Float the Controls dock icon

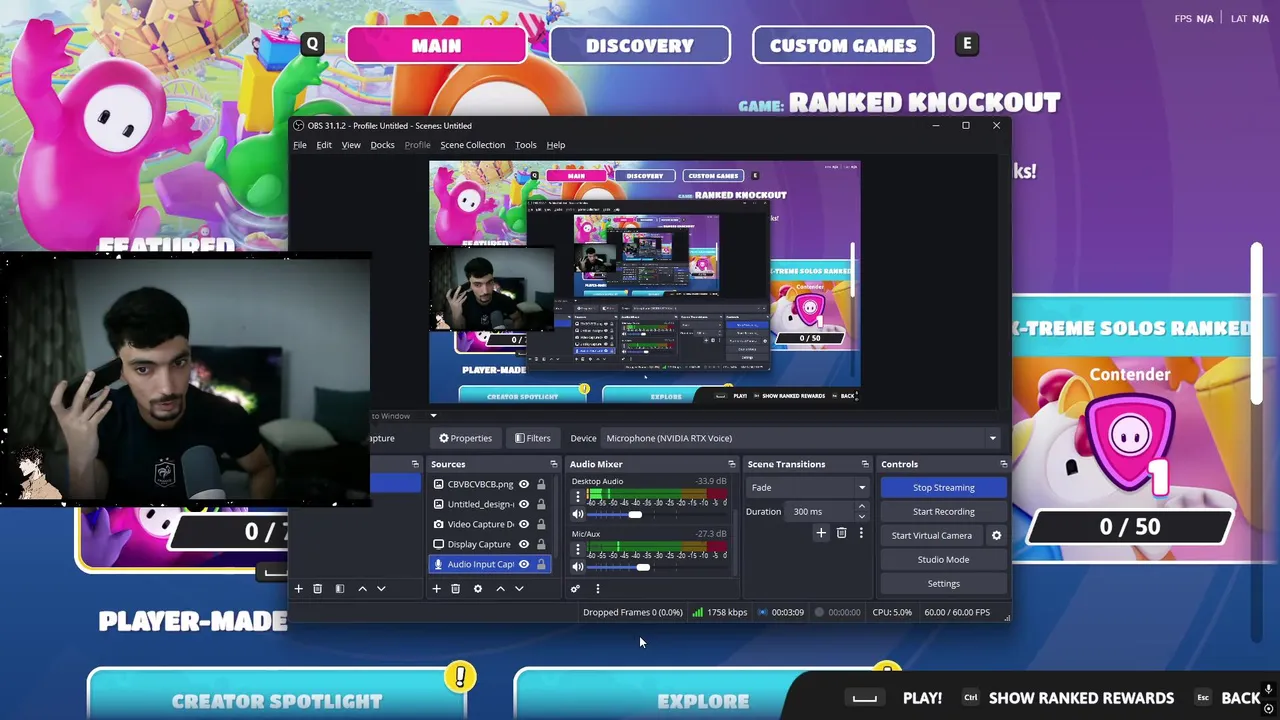click(1003, 464)
